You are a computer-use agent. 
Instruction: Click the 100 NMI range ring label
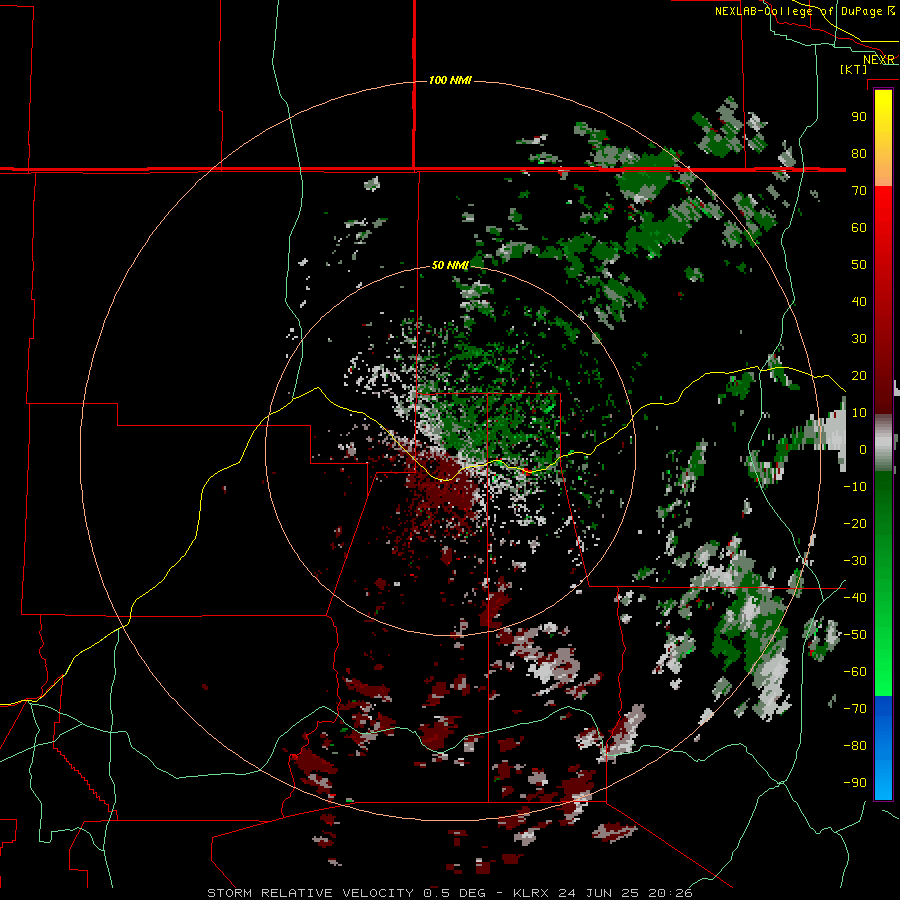(x=450, y=80)
